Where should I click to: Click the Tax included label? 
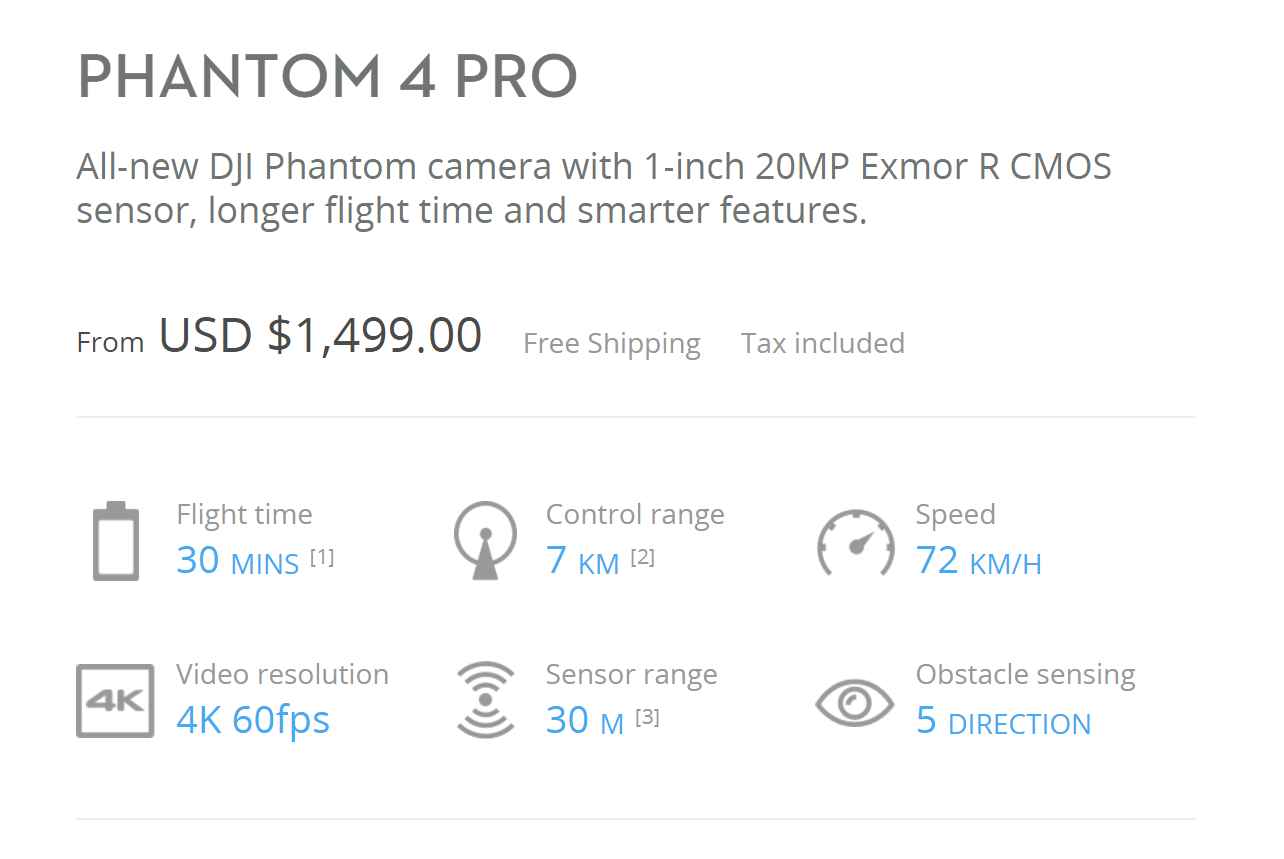click(822, 343)
